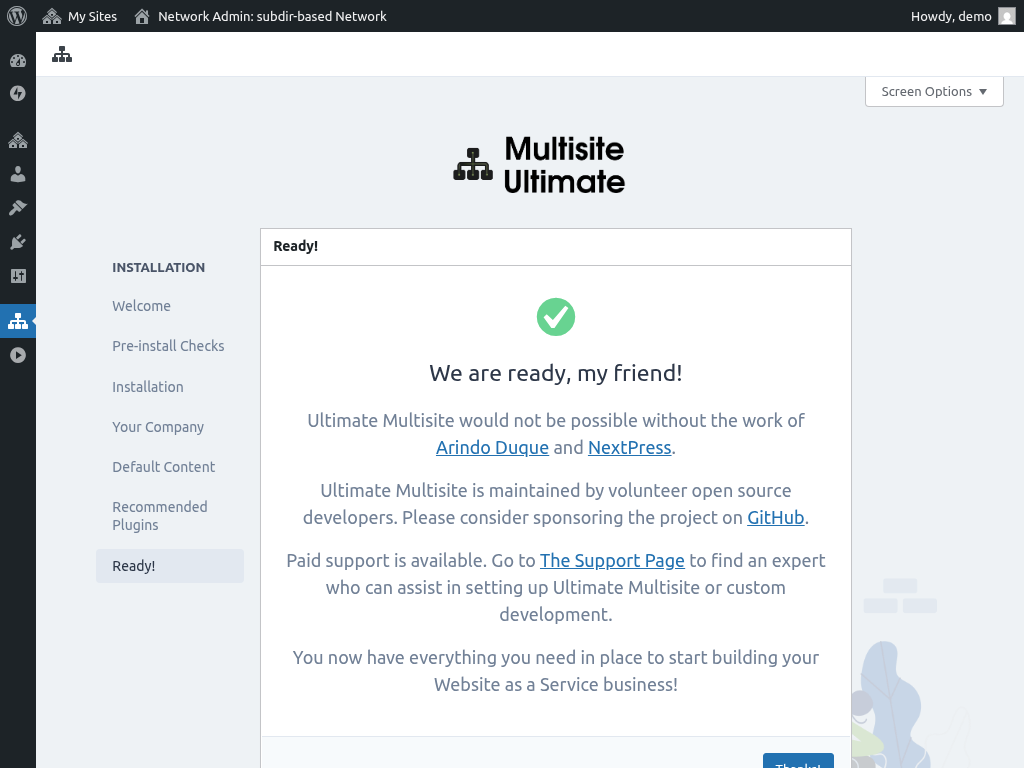
Task: Go to the Default Content step
Action: pyautogui.click(x=163, y=466)
